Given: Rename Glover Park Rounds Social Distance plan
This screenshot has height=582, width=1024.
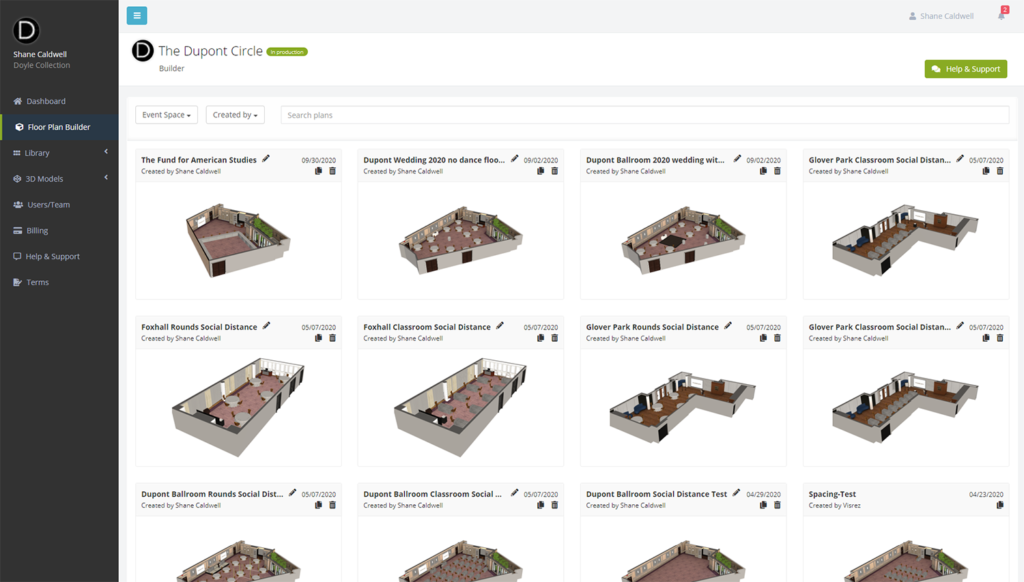Looking at the screenshot, I should (728, 326).
